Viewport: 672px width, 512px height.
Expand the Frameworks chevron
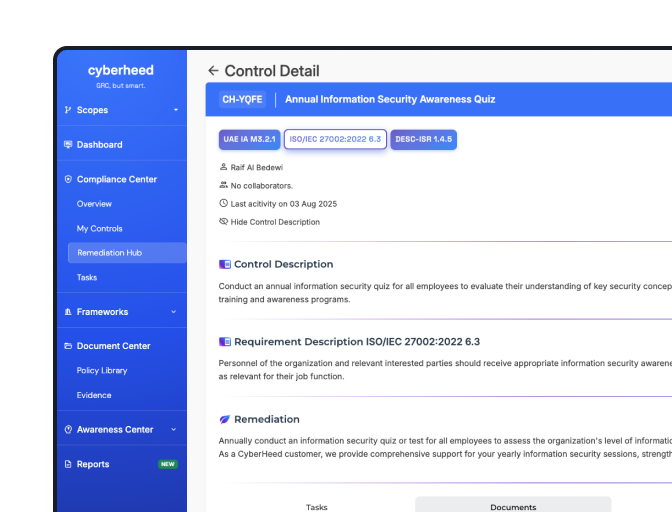tap(174, 312)
